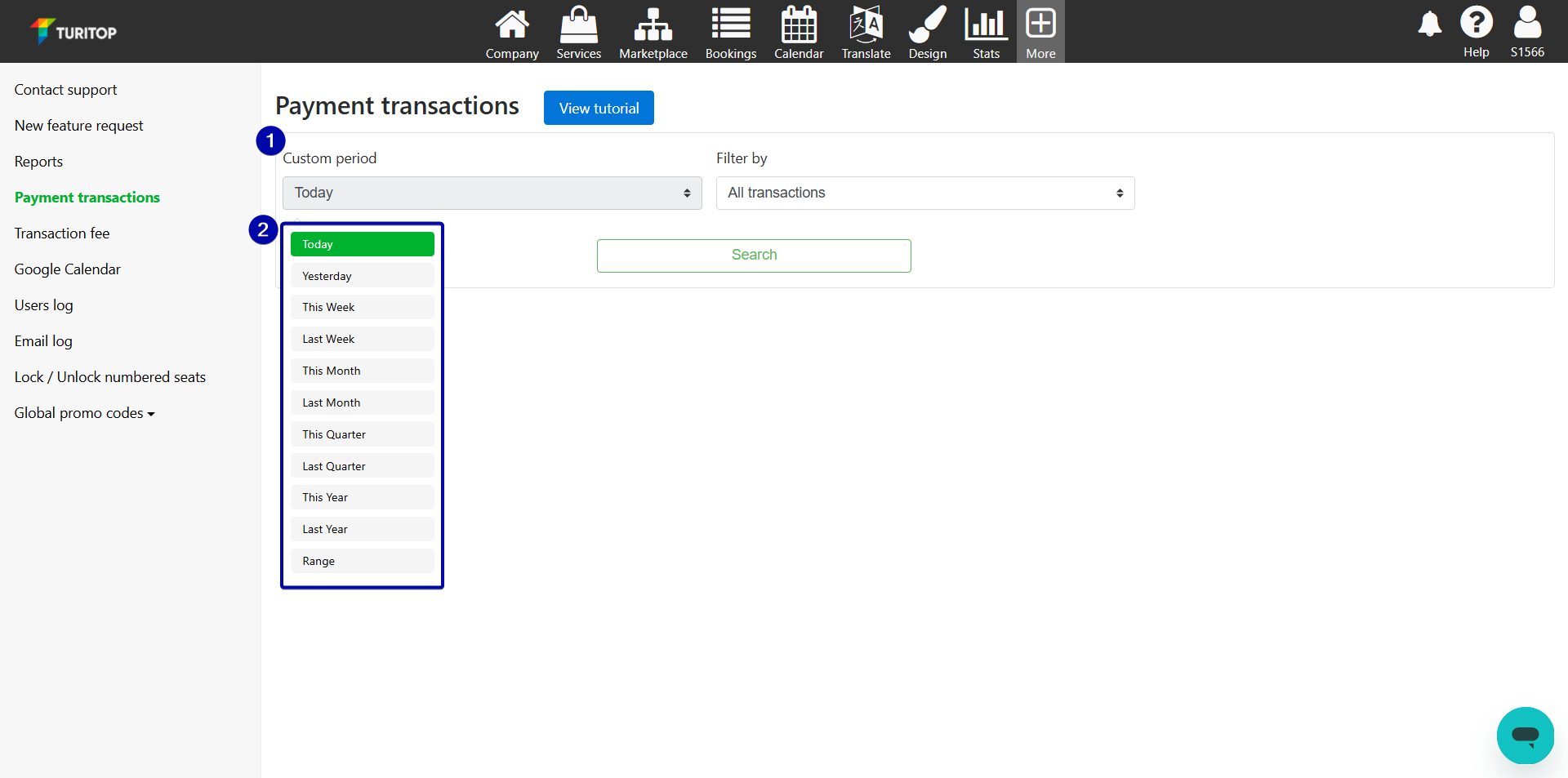Image resolution: width=1568 pixels, height=778 pixels.
Task: Open Transaction fee in sidebar
Action: (62, 233)
